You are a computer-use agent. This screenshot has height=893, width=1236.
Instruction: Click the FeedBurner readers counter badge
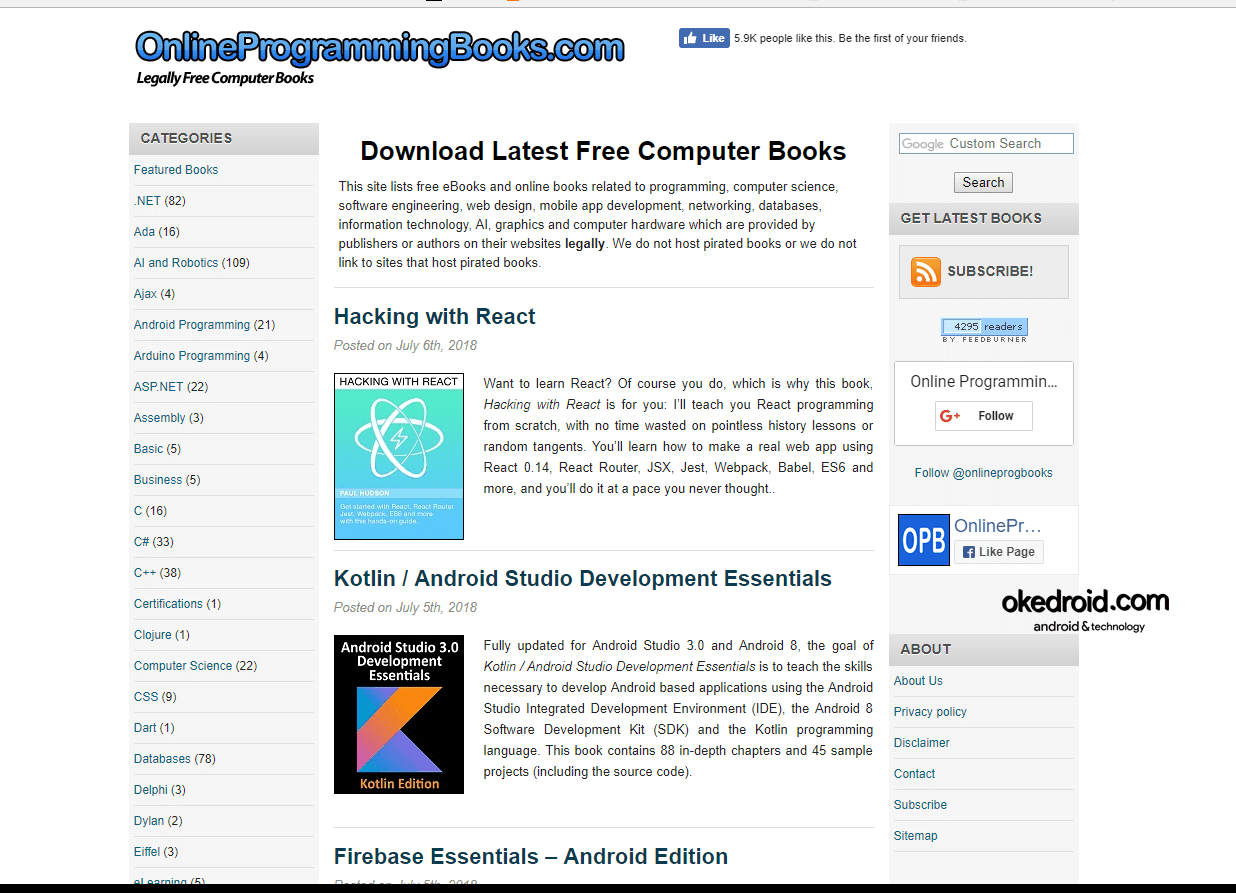click(x=984, y=330)
